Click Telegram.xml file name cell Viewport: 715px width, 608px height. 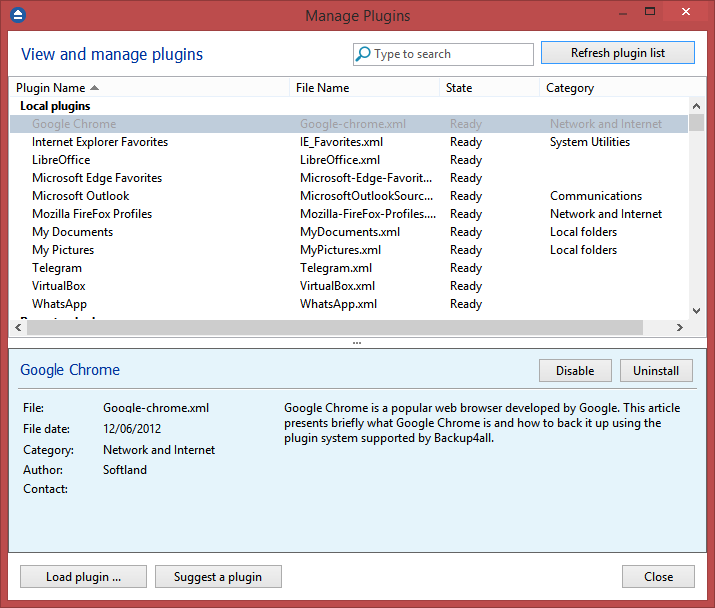point(336,268)
